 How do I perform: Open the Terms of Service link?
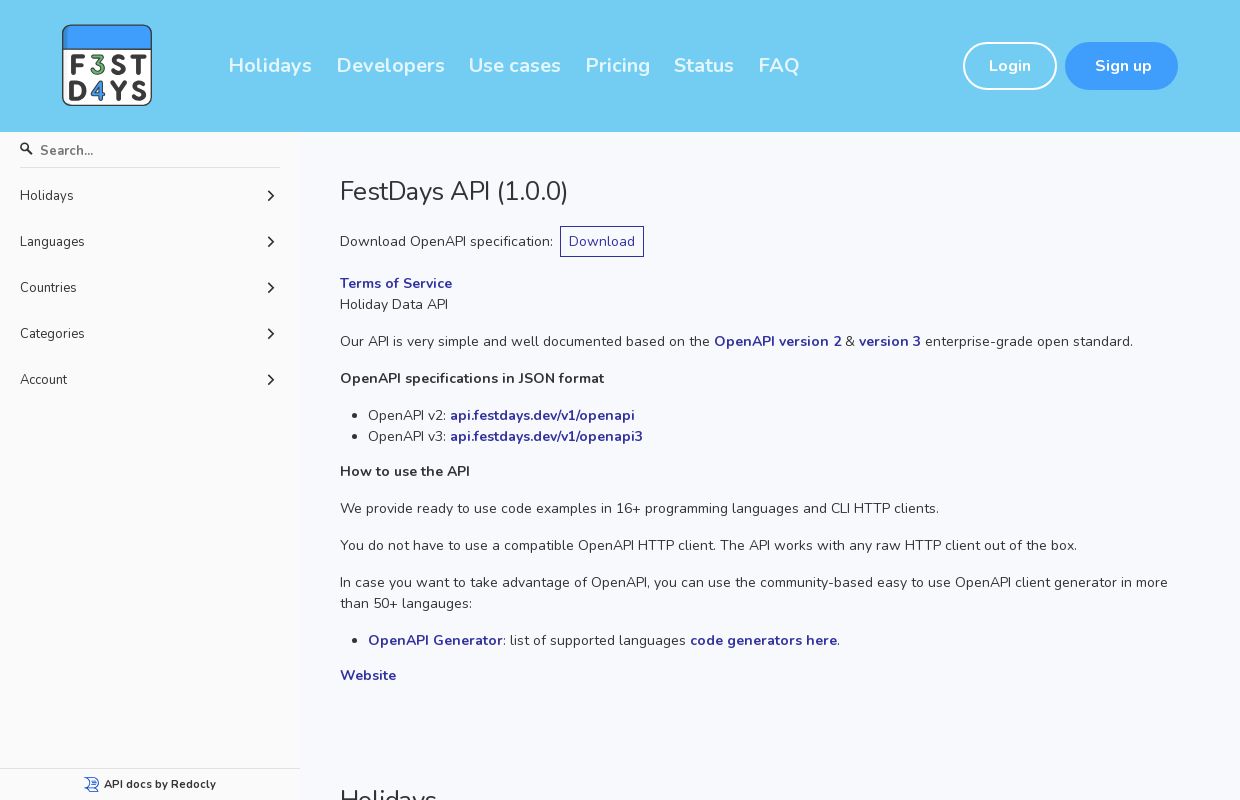pos(396,283)
